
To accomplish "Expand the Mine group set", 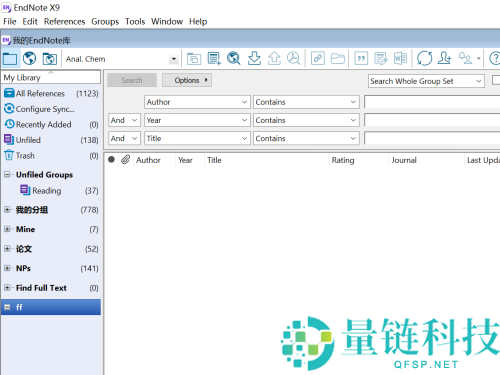I will pyautogui.click(x=7, y=229).
